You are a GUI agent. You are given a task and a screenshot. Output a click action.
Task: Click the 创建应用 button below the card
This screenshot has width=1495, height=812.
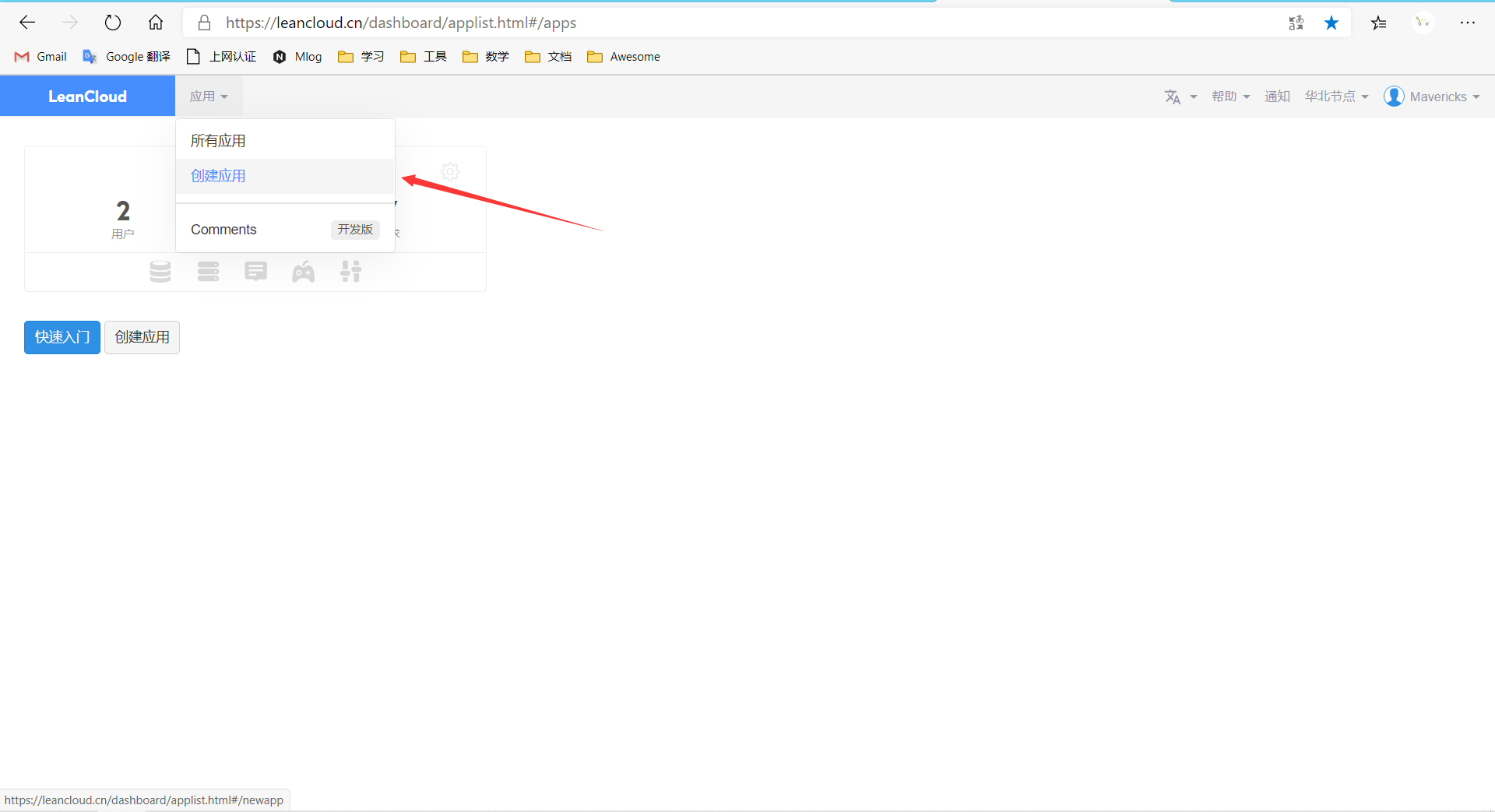(x=142, y=337)
